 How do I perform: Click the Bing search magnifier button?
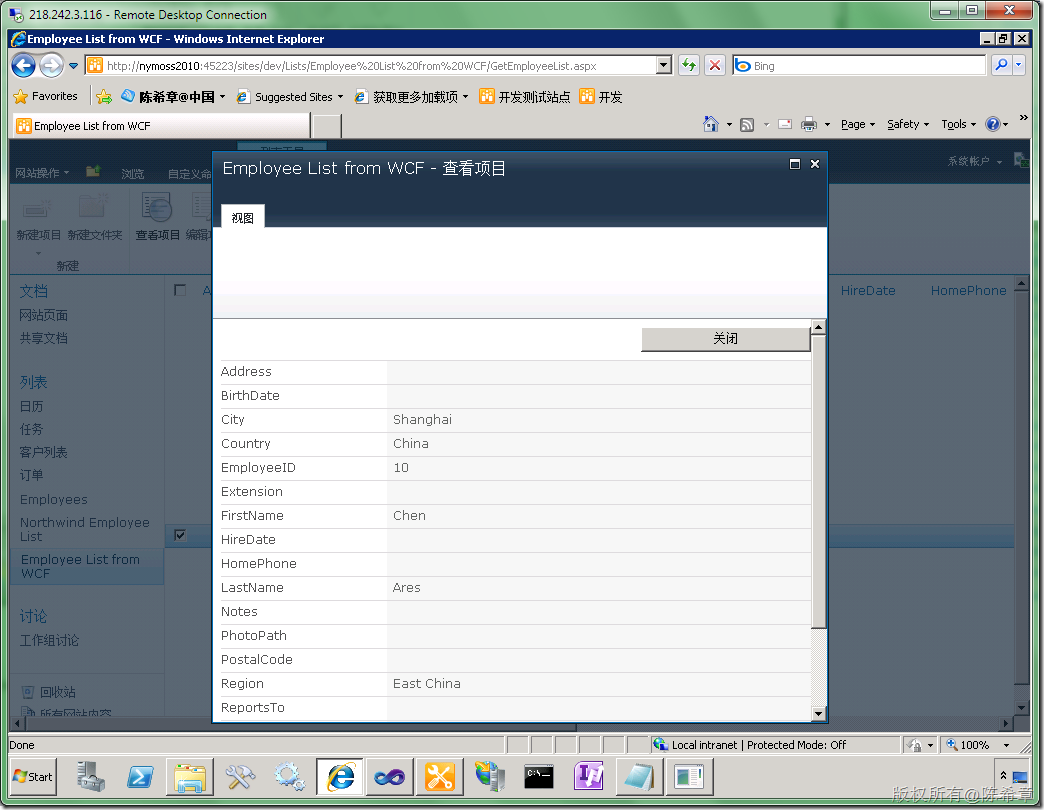[x=1001, y=65]
